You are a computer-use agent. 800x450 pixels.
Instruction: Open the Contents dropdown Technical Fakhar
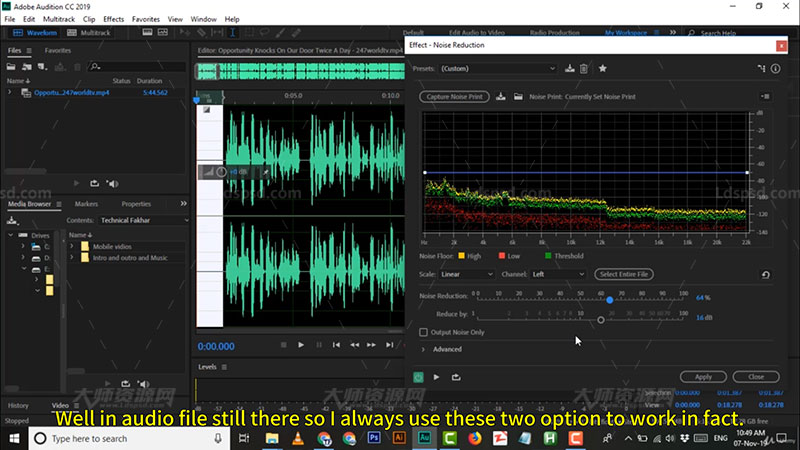[144, 220]
